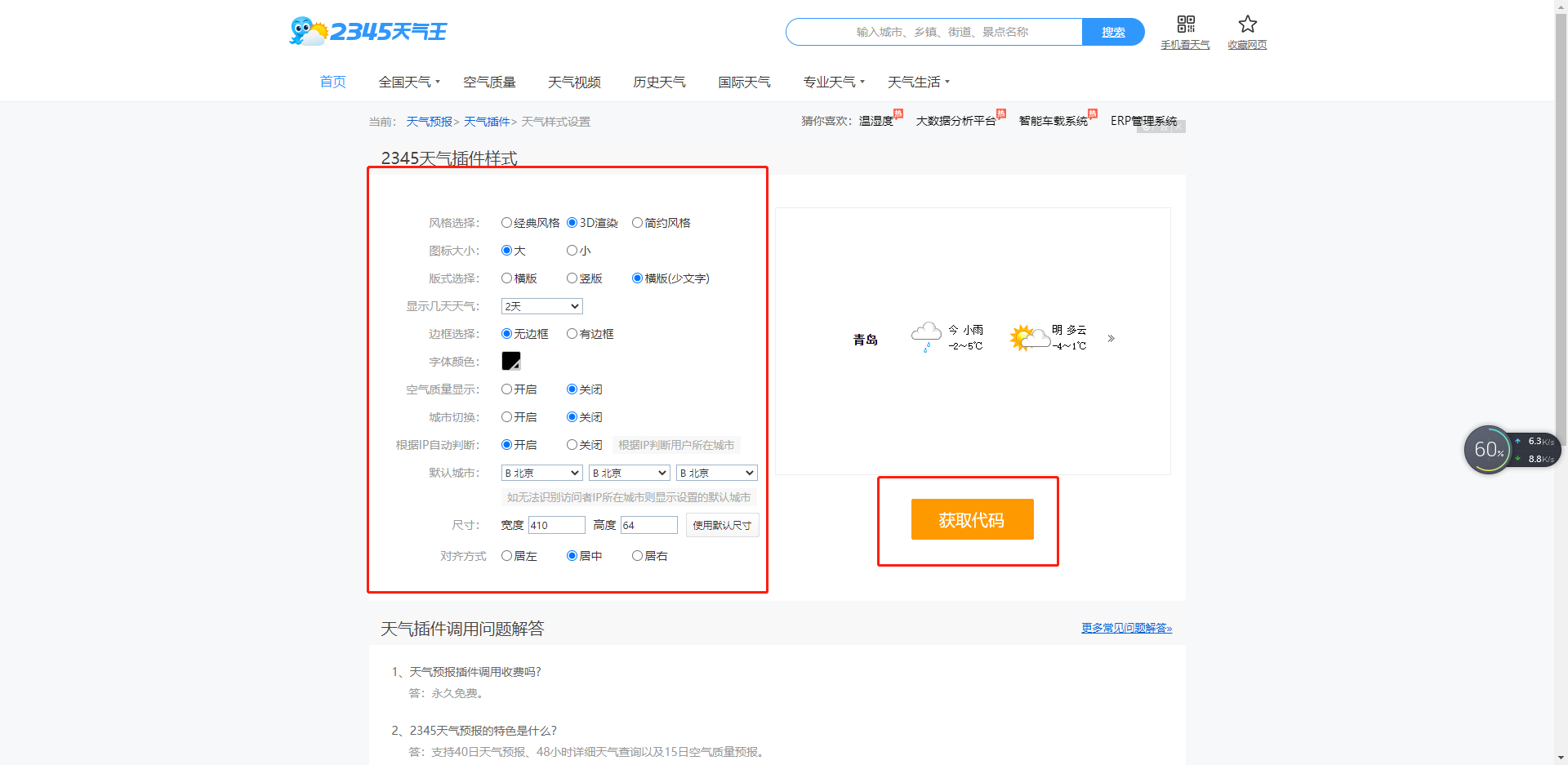This screenshot has width=1568, height=765.
Task: Turn on 城市切换 开启 option
Action: (x=506, y=417)
